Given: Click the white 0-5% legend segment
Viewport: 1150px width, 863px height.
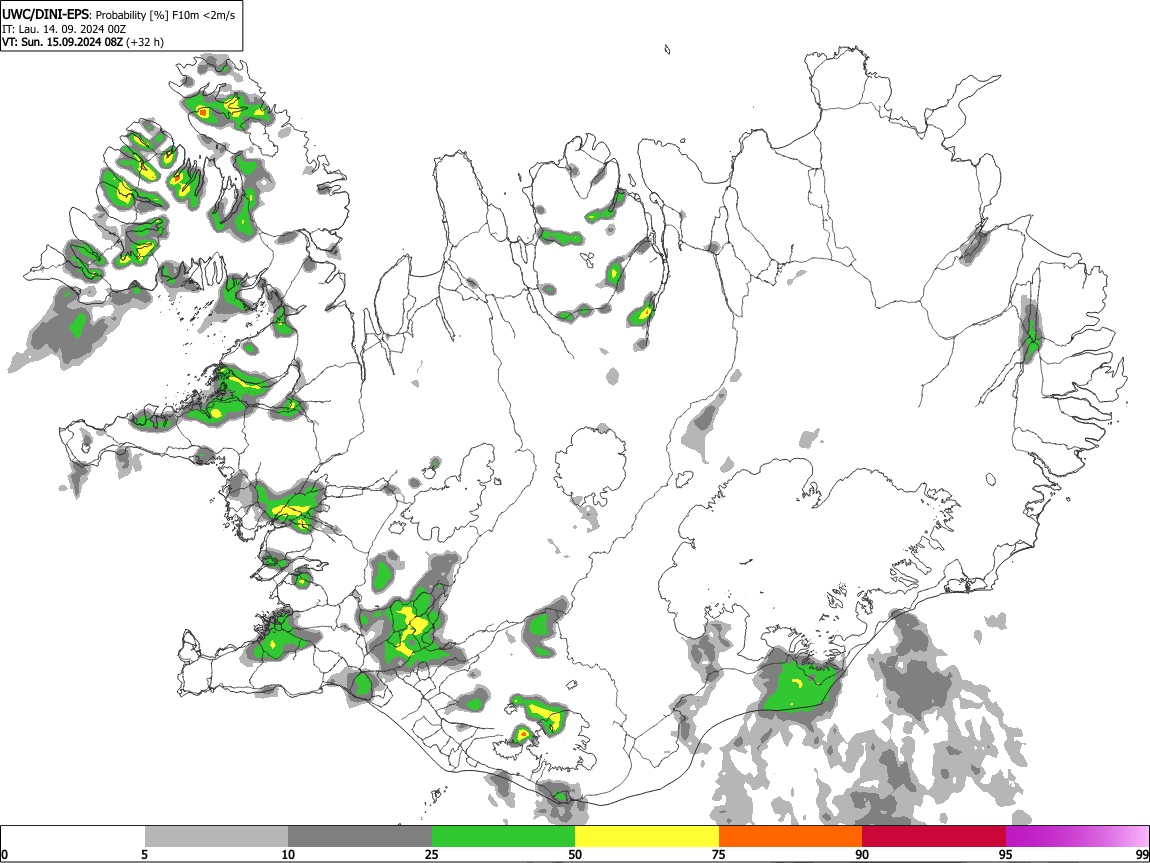Looking at the screenshot, I should [73, 837].
